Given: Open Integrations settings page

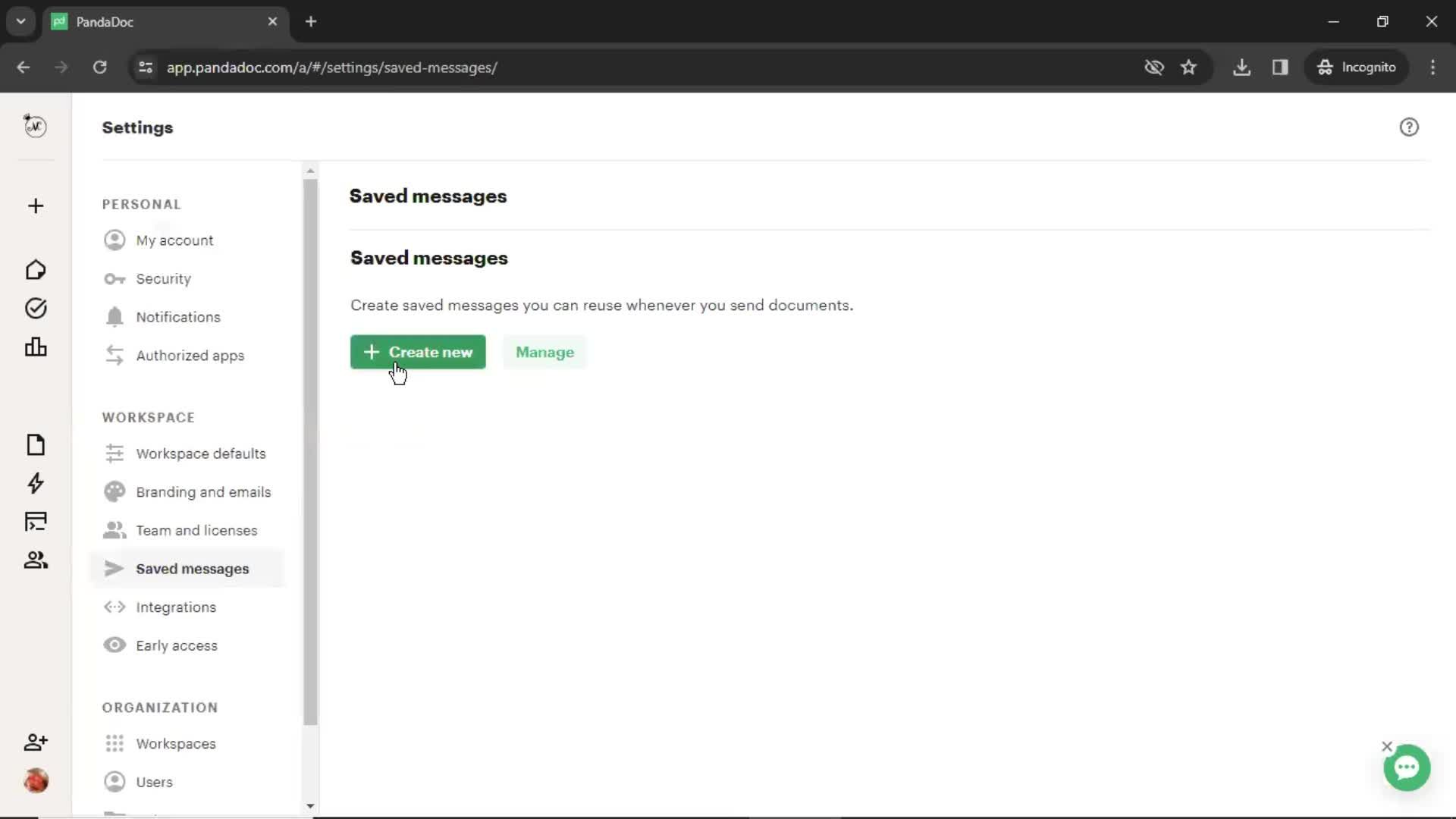Looking at the screenshot, I should [176, 607].
